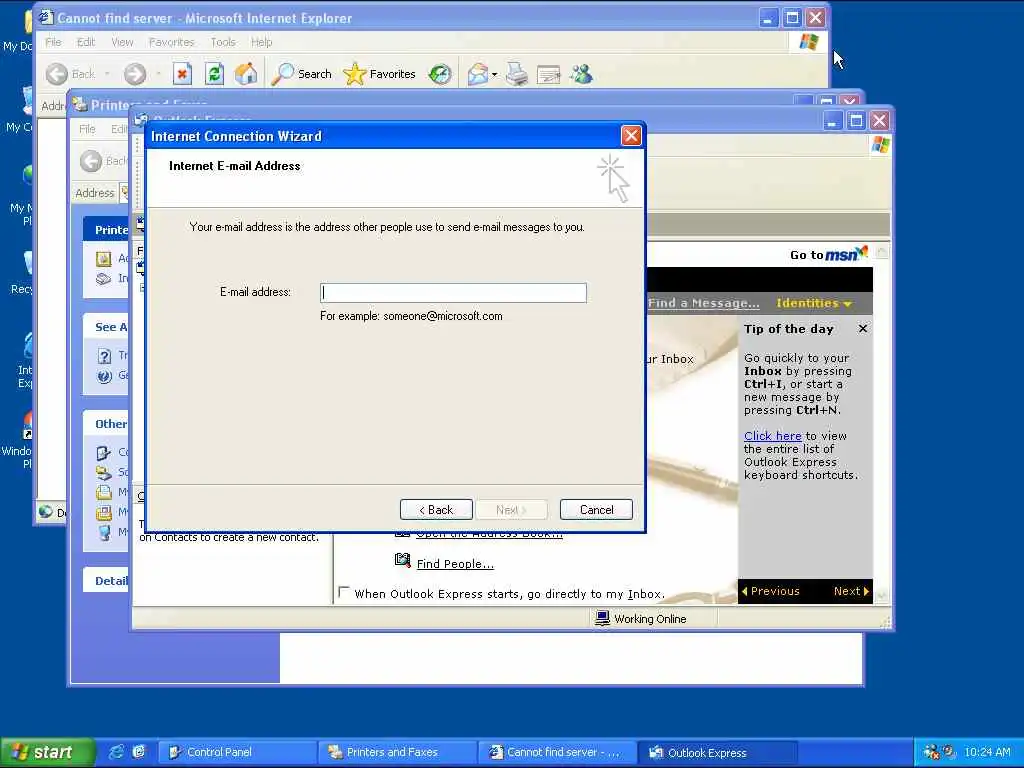The image size is (1024, 768).
Task: Click the Troubleshoot help icon in See Also
Action: click(104, 356)
